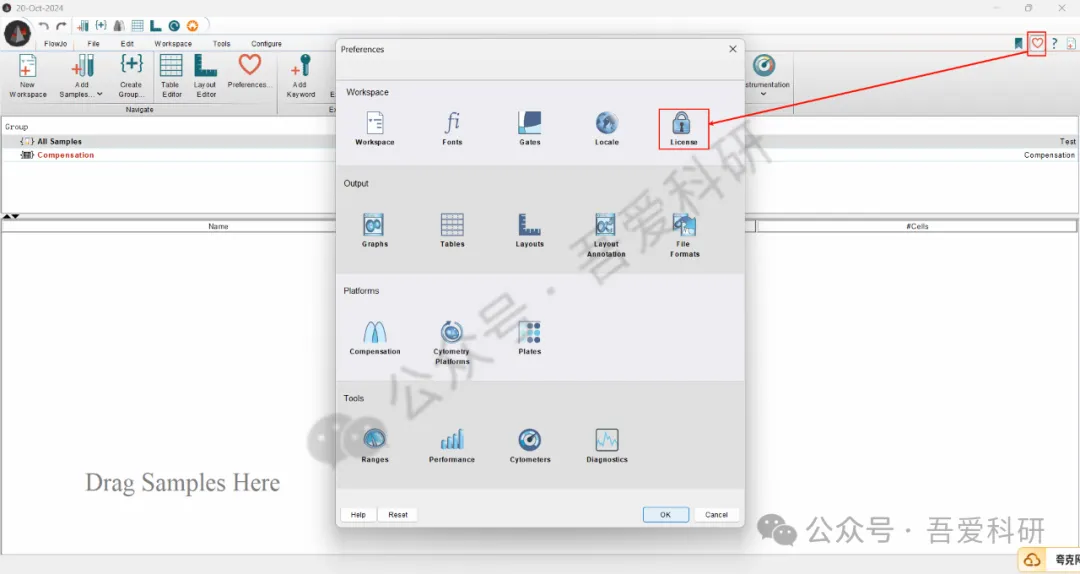Viewport: 1080px width, 574px height.
Task: Click the new document icon at top right
Action: point(1071,43)
